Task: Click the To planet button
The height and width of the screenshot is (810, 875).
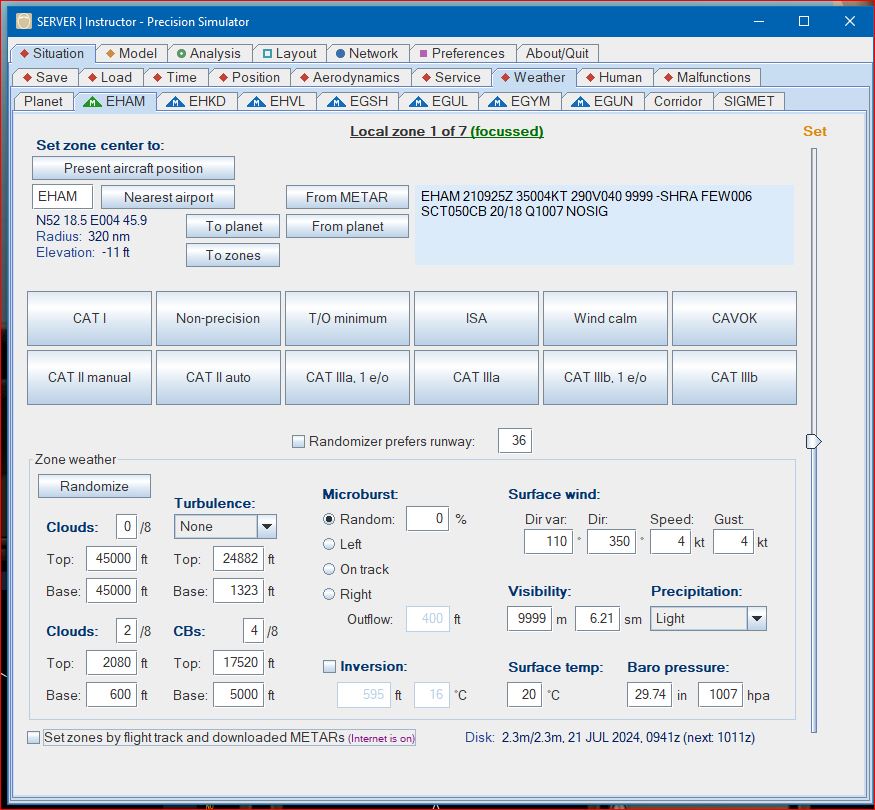Action: 233,226
